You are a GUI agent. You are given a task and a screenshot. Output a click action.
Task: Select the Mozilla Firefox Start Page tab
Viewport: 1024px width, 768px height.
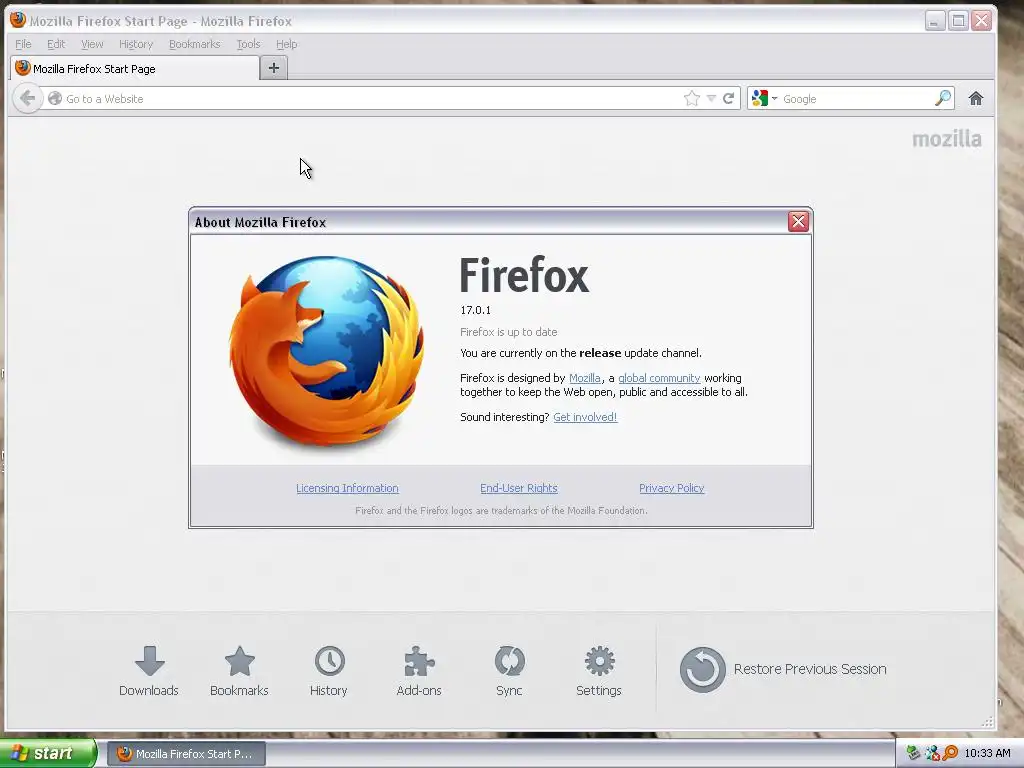pos(135,69)
